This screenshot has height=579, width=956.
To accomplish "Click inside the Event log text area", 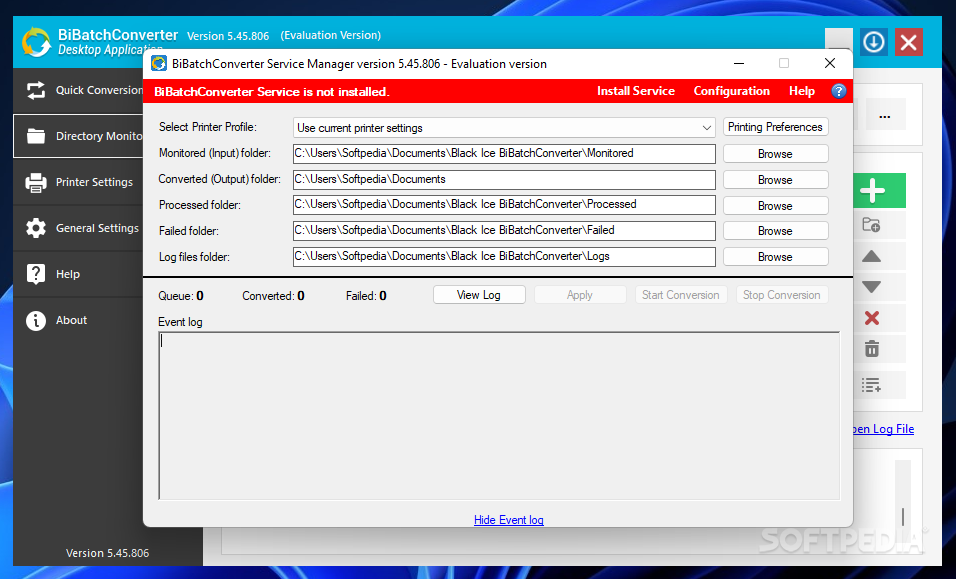I will pyautogui.click(x=499, y=416).
